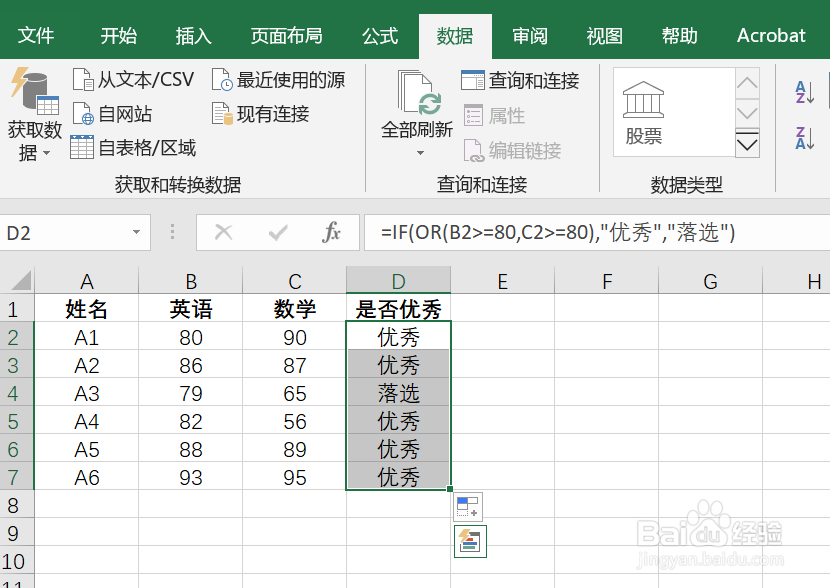
Task: Select cell containing A3
Action: [x=87, y=393]
